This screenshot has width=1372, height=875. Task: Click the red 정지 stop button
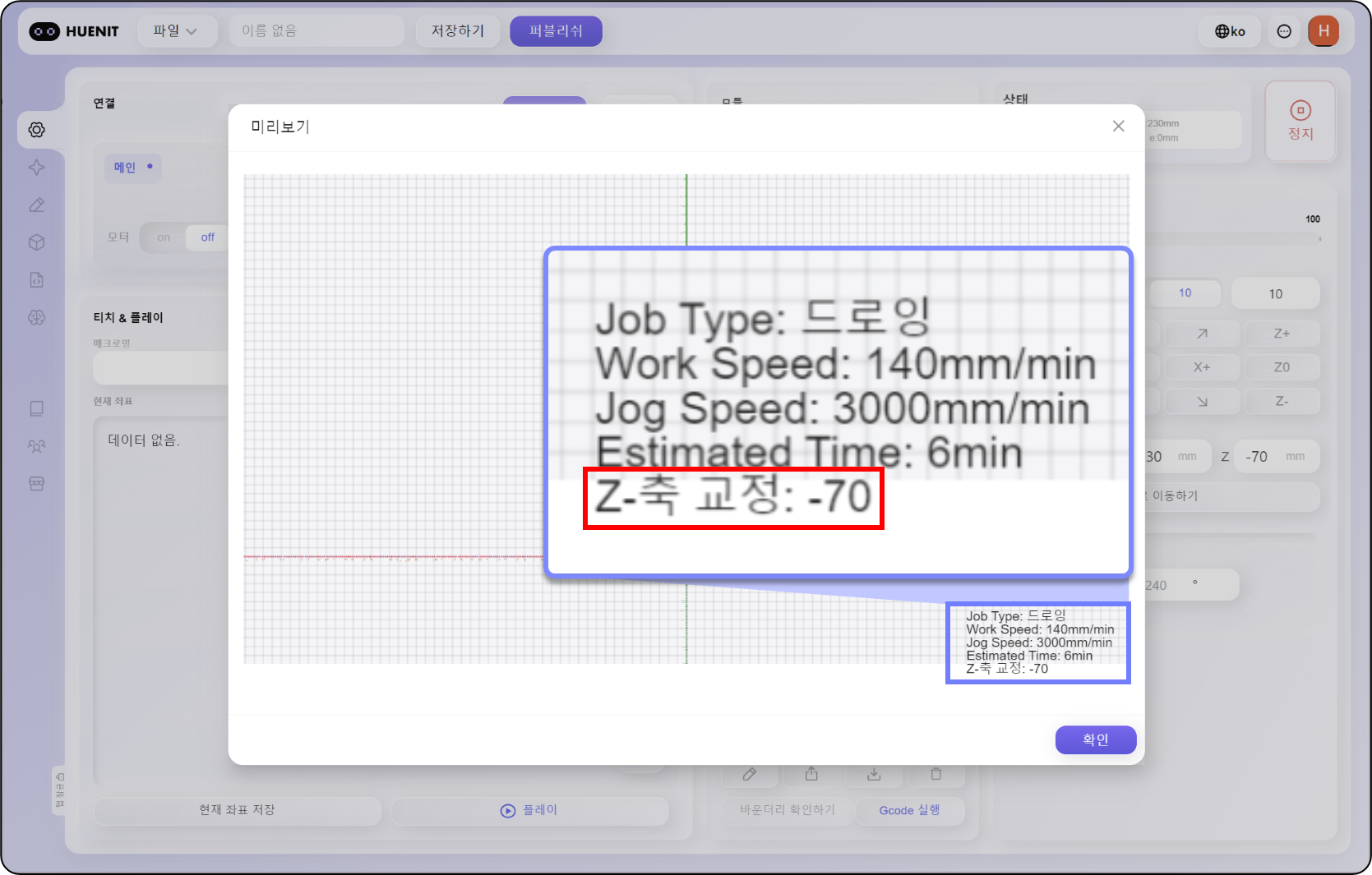pyautogui.click(x=1300, y=121)
